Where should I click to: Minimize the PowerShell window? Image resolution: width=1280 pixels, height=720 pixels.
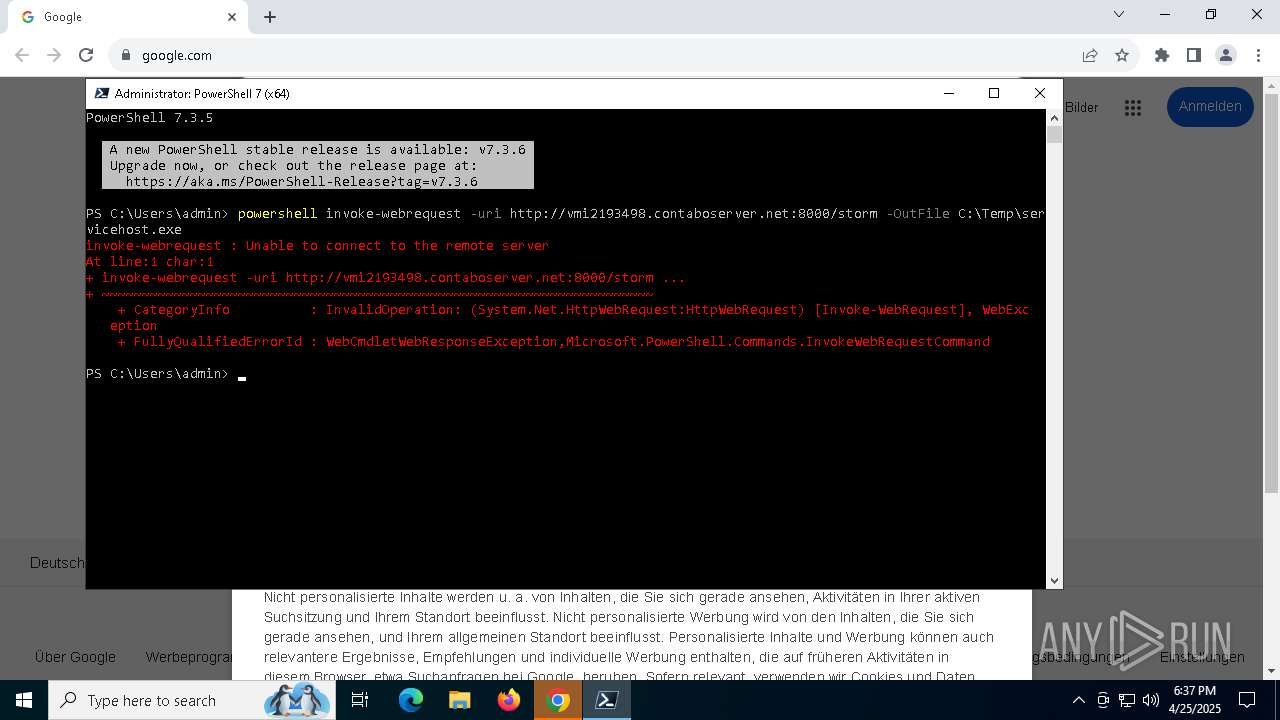948,93
